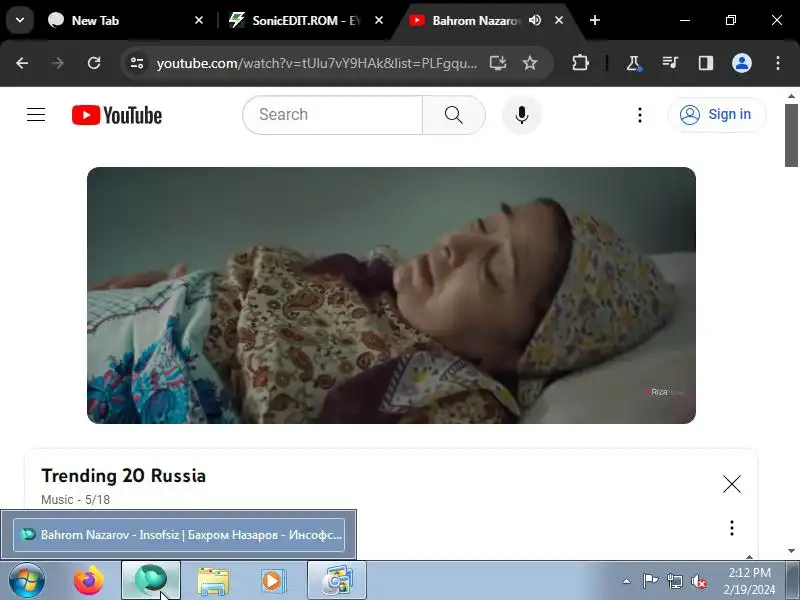Bookmark this page with the star

[x=530, y=63]
